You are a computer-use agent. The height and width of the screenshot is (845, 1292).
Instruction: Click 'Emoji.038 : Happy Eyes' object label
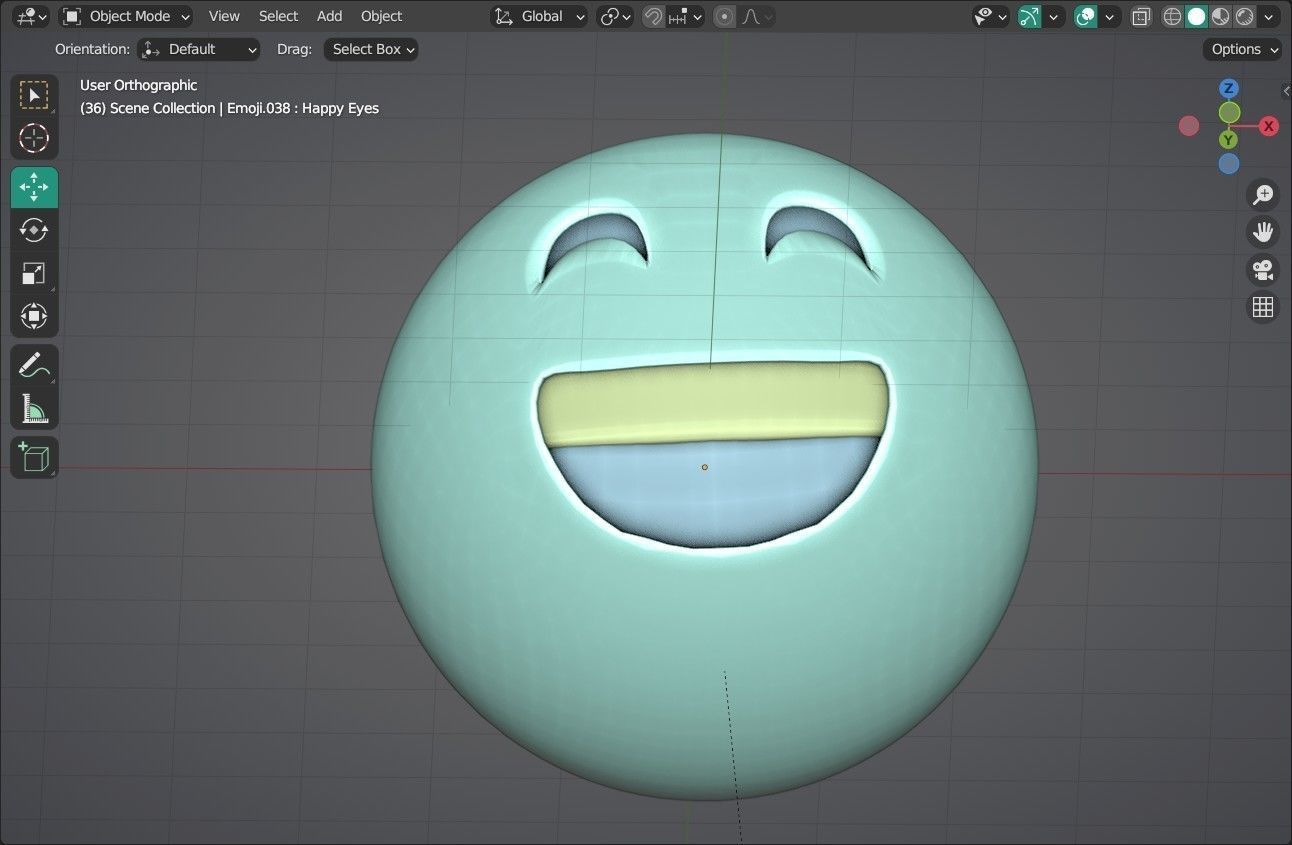(303, 108)
